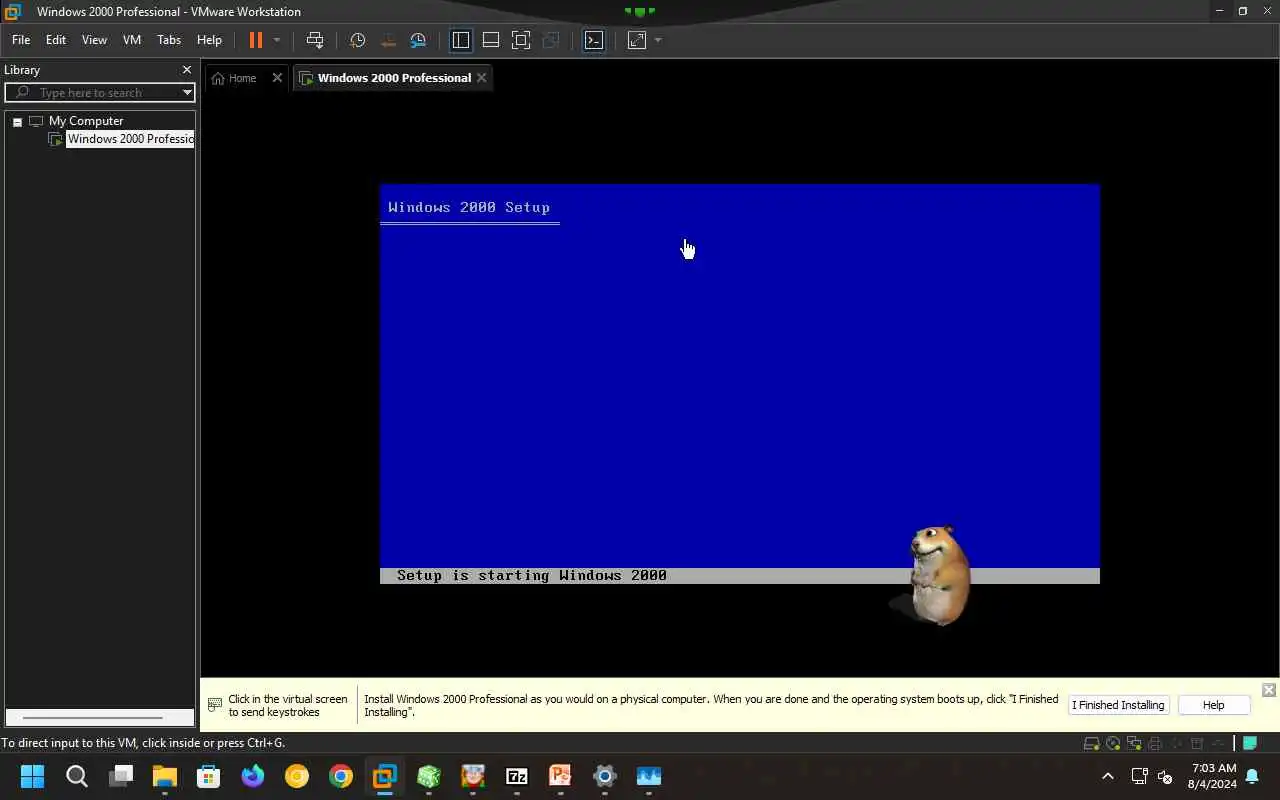Open the Edit menu
The height and width of the screenshot is (800, 1280).
pos(56,40)
